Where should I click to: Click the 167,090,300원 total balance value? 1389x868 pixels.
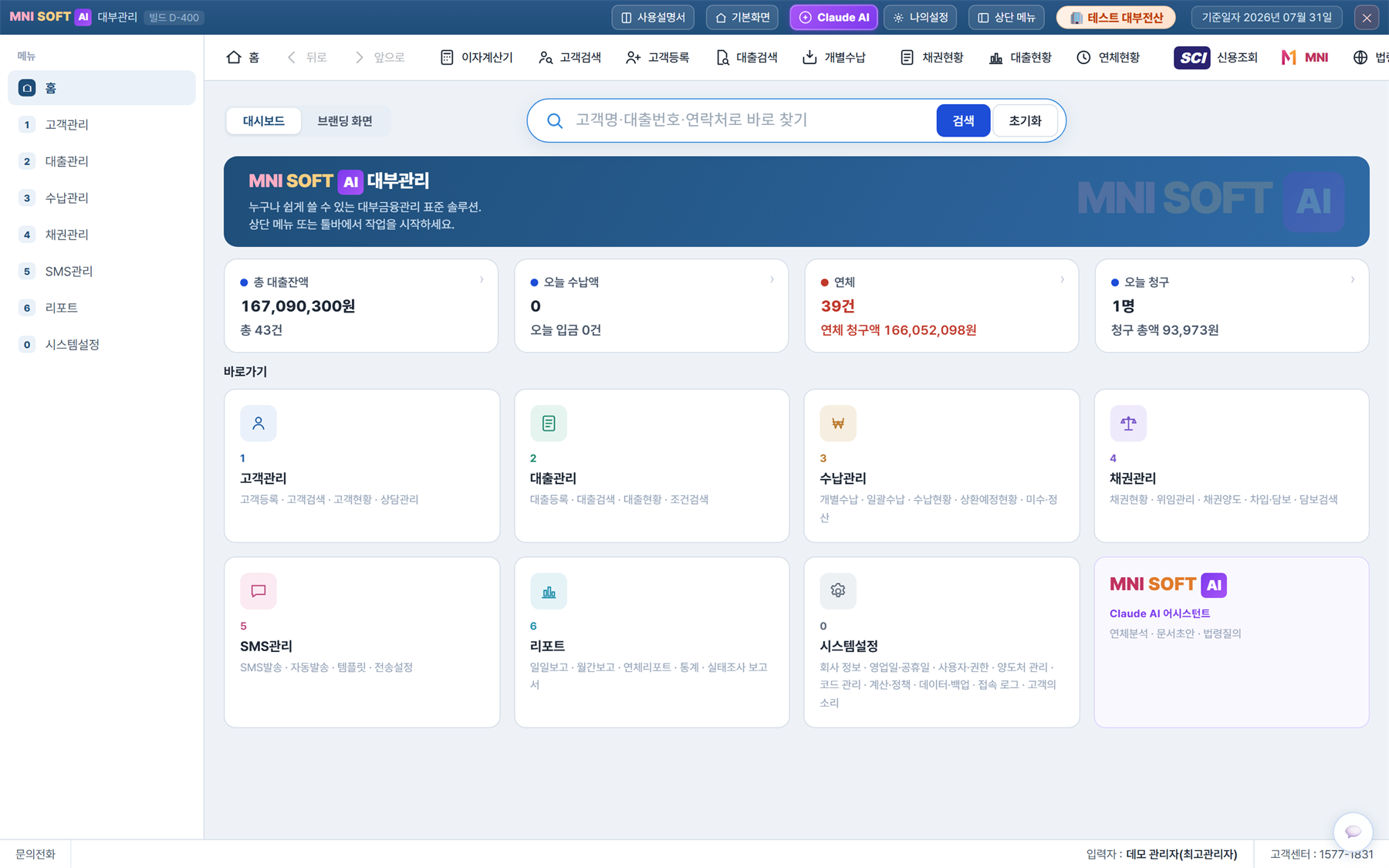(298, 306)
